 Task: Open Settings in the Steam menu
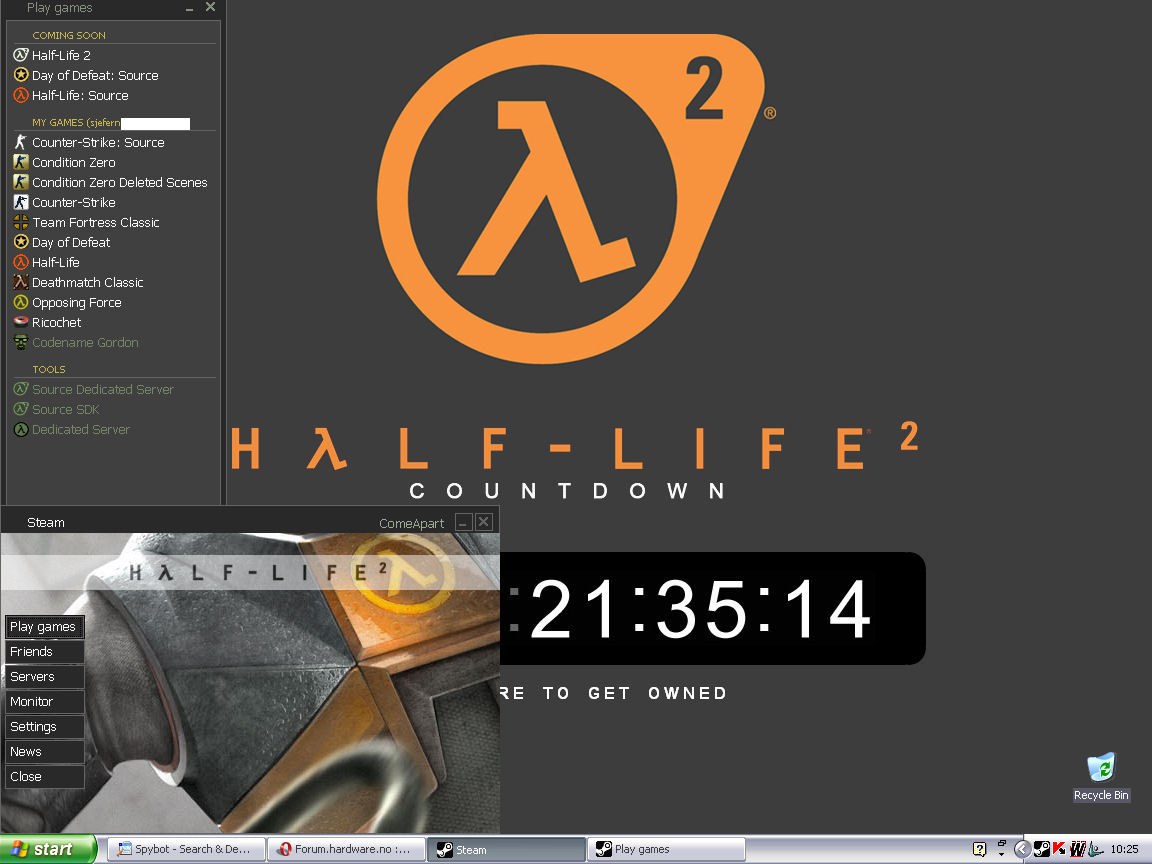point(43,727)
